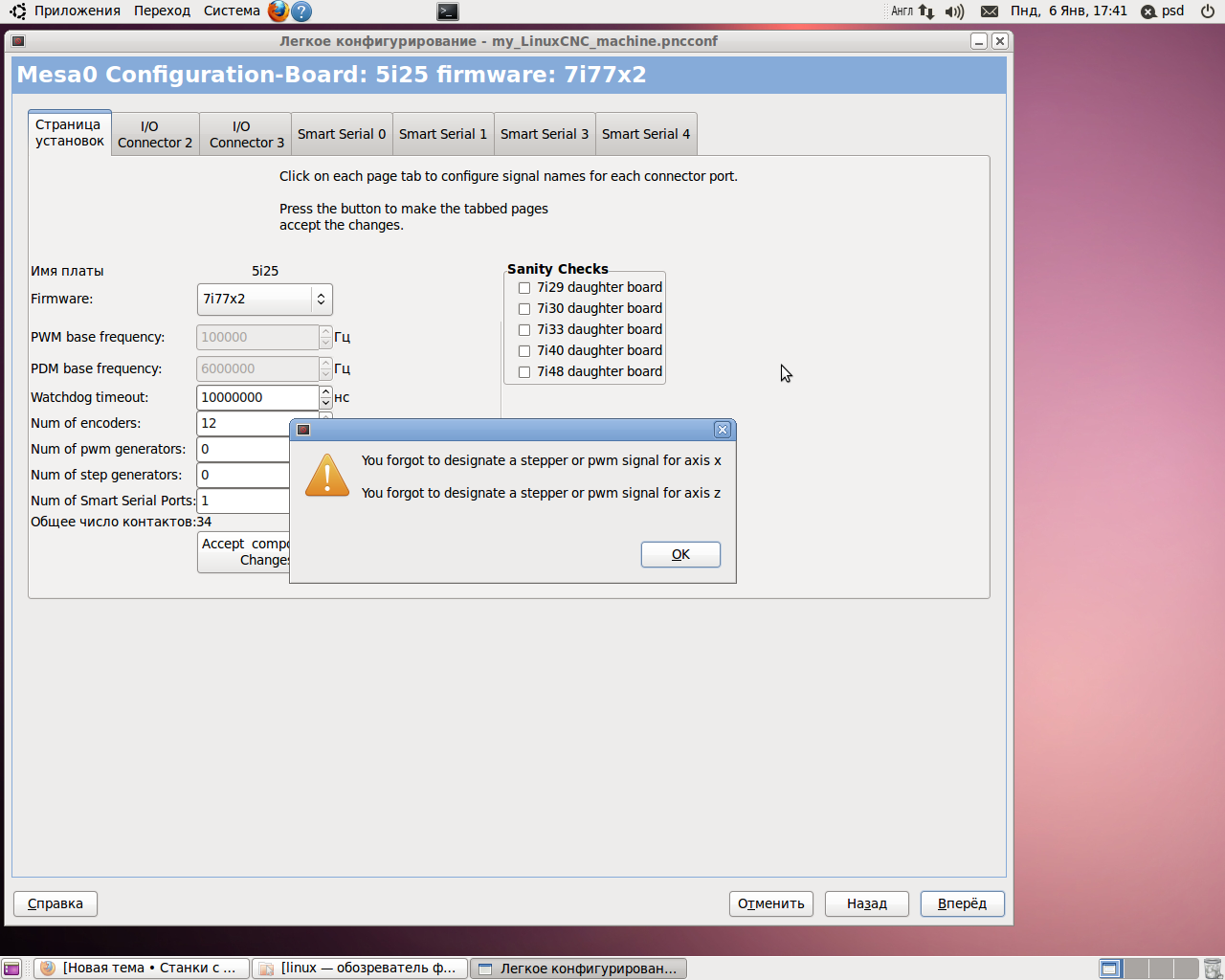Switch to the Новая тема taskbar window
Image resolution: width=1225 pixels, height=980 pixels.
[142, 969]
